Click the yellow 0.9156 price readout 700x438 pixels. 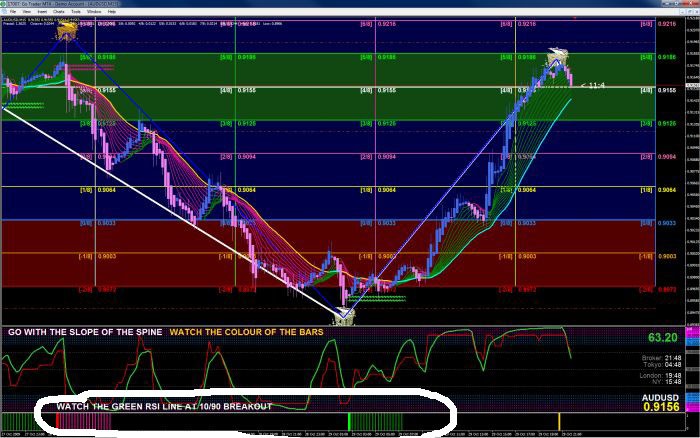(661, 407)
